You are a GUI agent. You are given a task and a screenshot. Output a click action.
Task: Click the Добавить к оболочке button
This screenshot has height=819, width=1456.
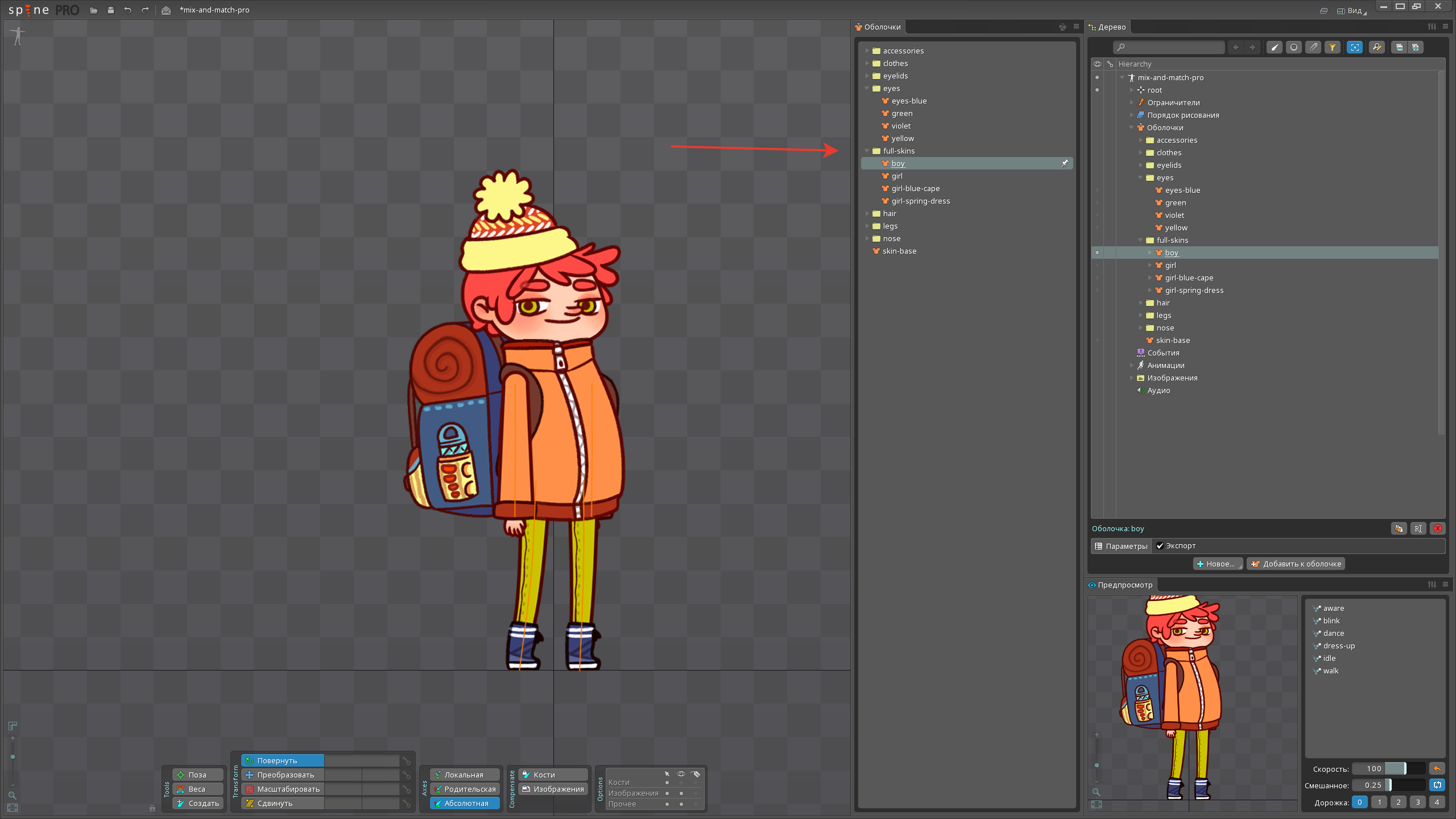click(x=1296, y=564)
